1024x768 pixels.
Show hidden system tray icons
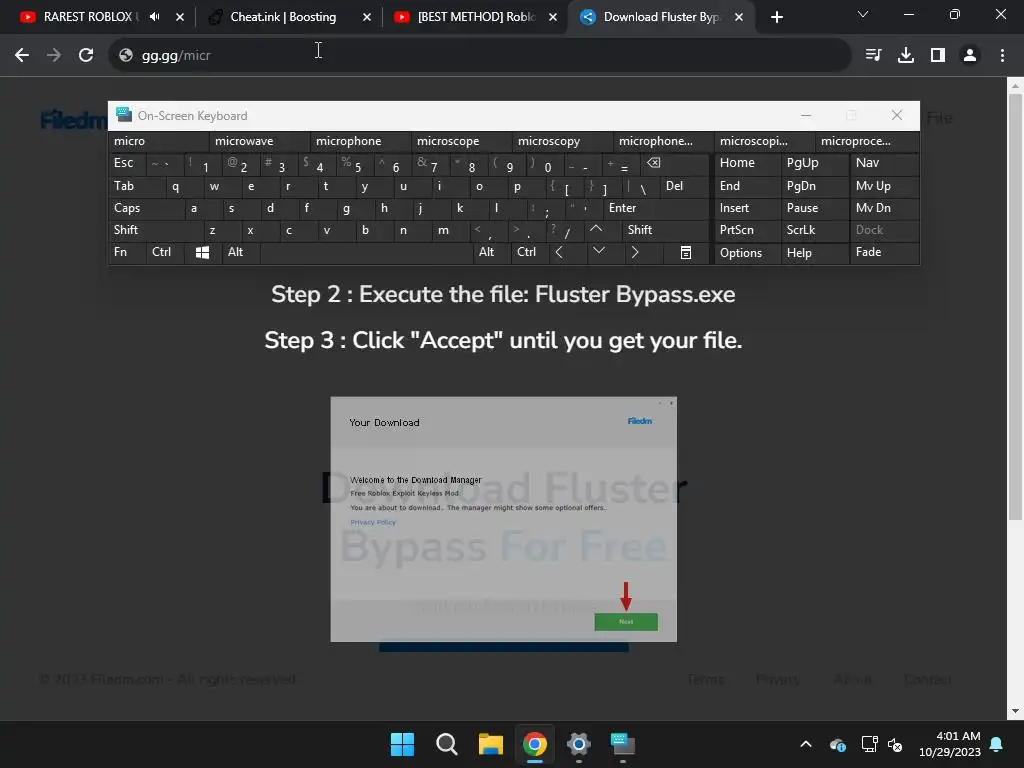(806, 744)
